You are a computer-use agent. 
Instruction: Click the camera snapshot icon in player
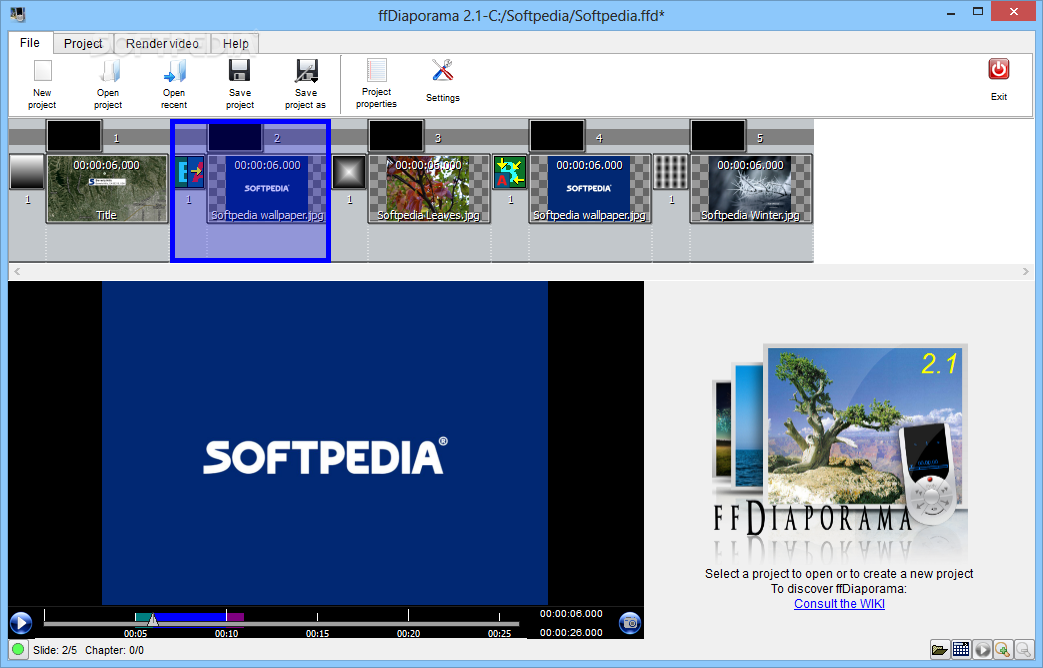(629, 623)
